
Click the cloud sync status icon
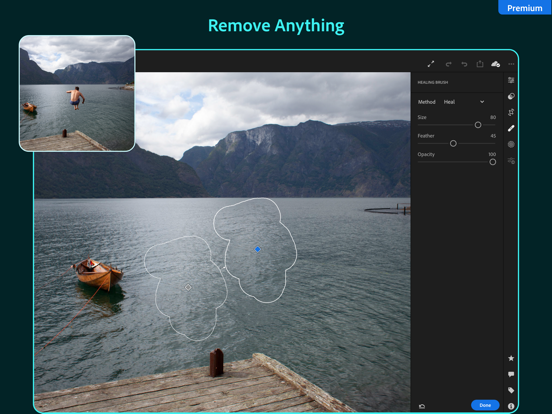pos(495,64)
